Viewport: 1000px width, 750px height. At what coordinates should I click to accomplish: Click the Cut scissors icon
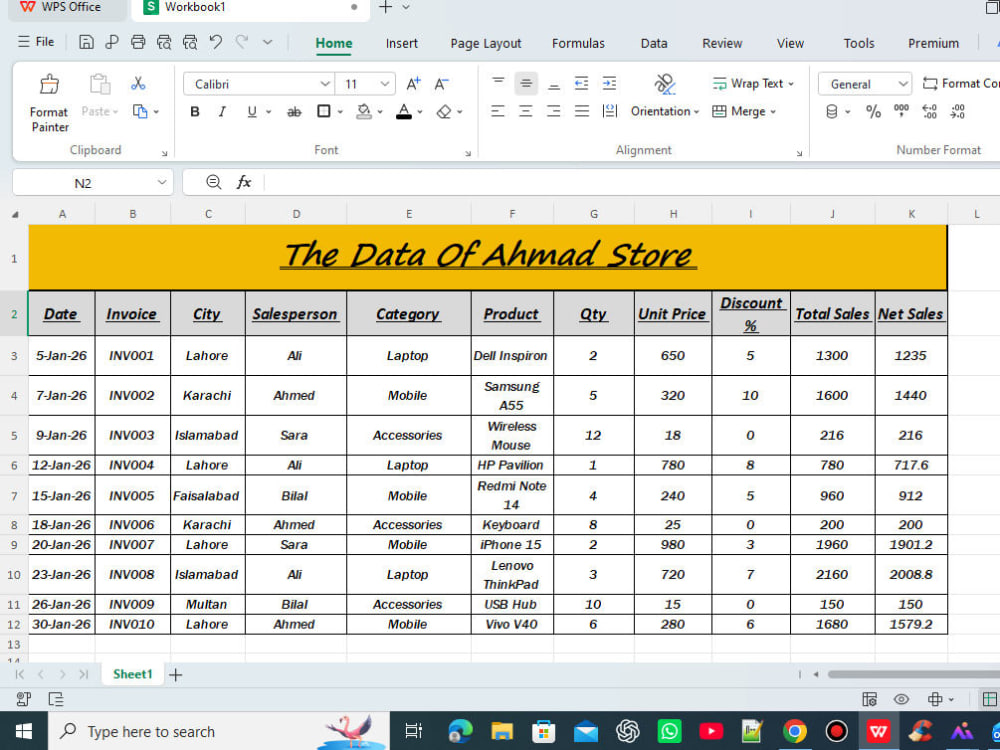pos(138,84)
